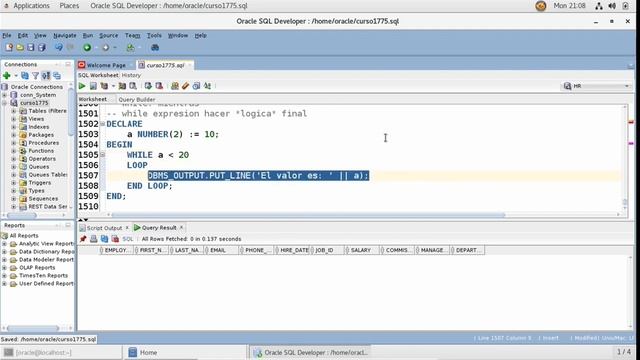
Task: Click the binoculars Find DB Object icon
Action: (155, 47)
